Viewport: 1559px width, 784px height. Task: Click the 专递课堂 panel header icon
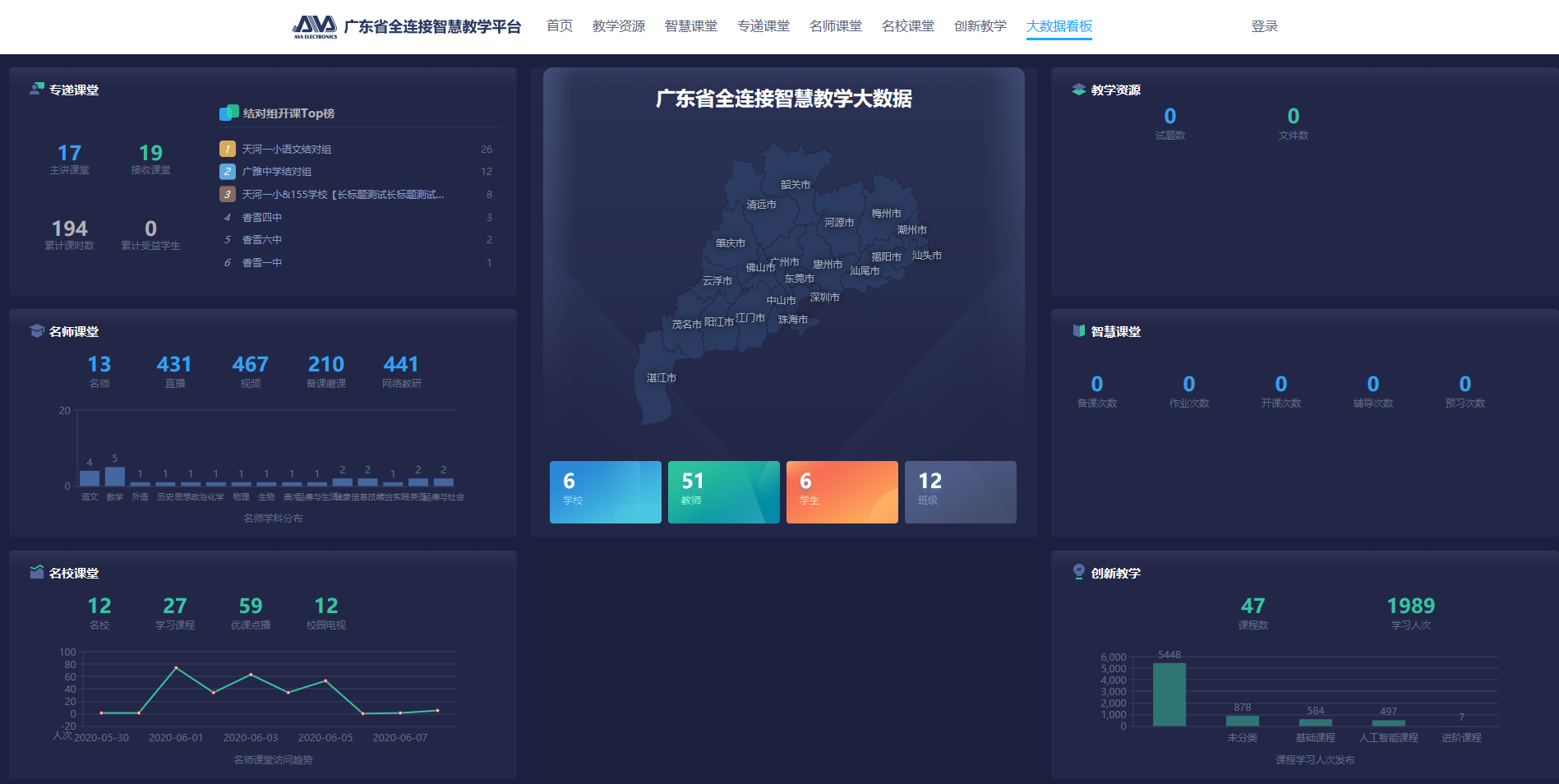[37, 89]
